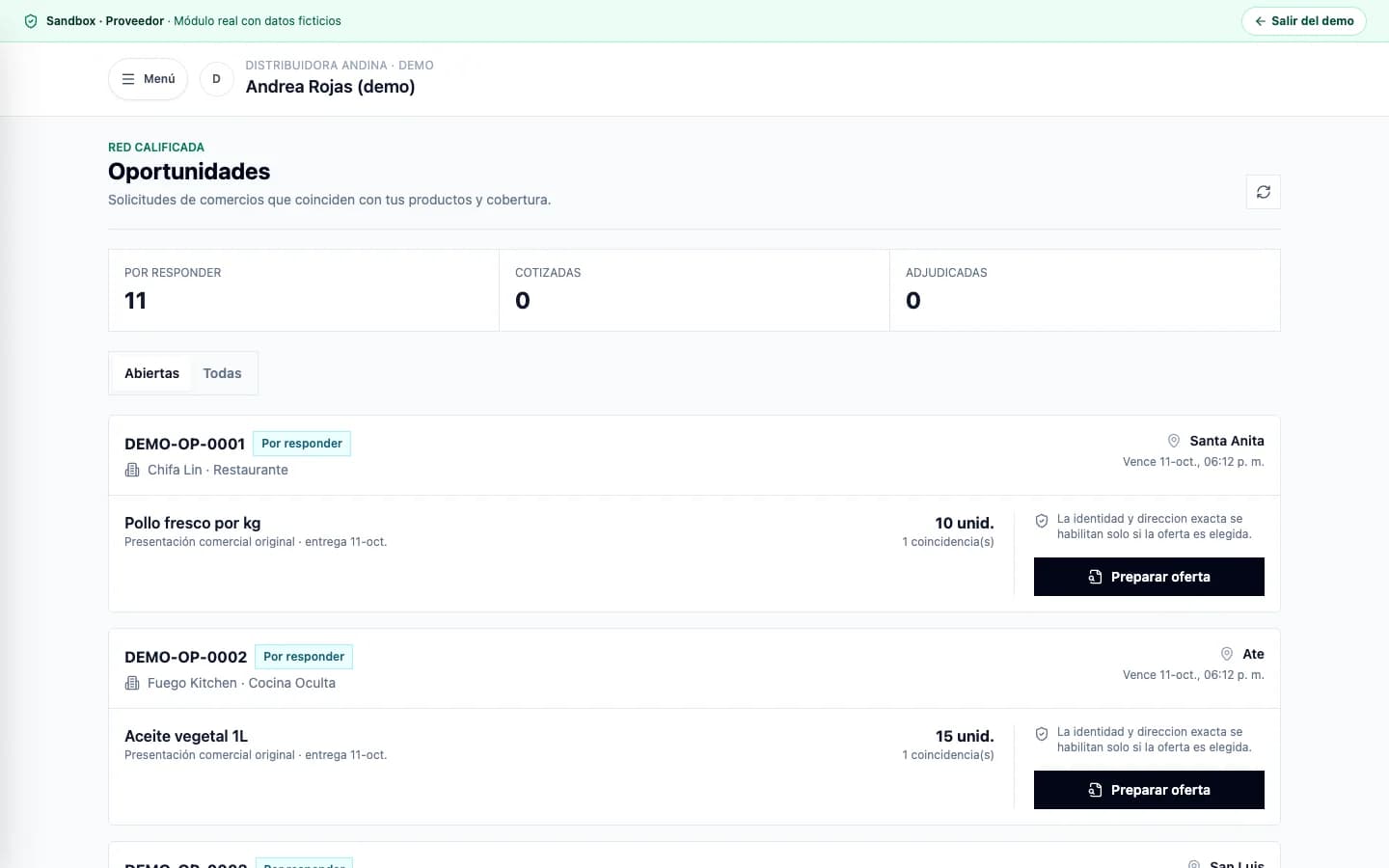Click Por responder badge on DEMO-OP-0002
This screenshot has height=868, width=1389.
[x=304, y=657]
